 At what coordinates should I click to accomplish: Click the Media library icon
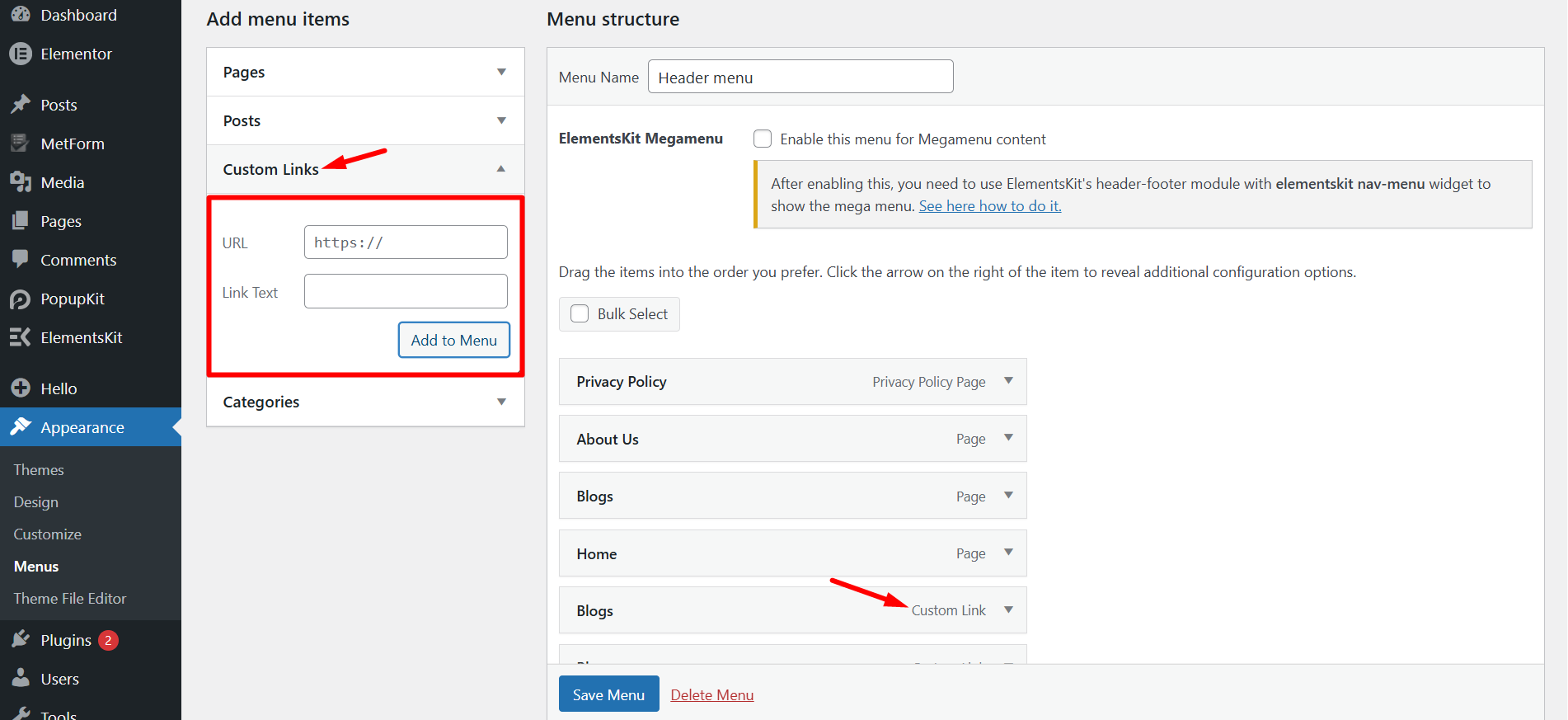21,182
